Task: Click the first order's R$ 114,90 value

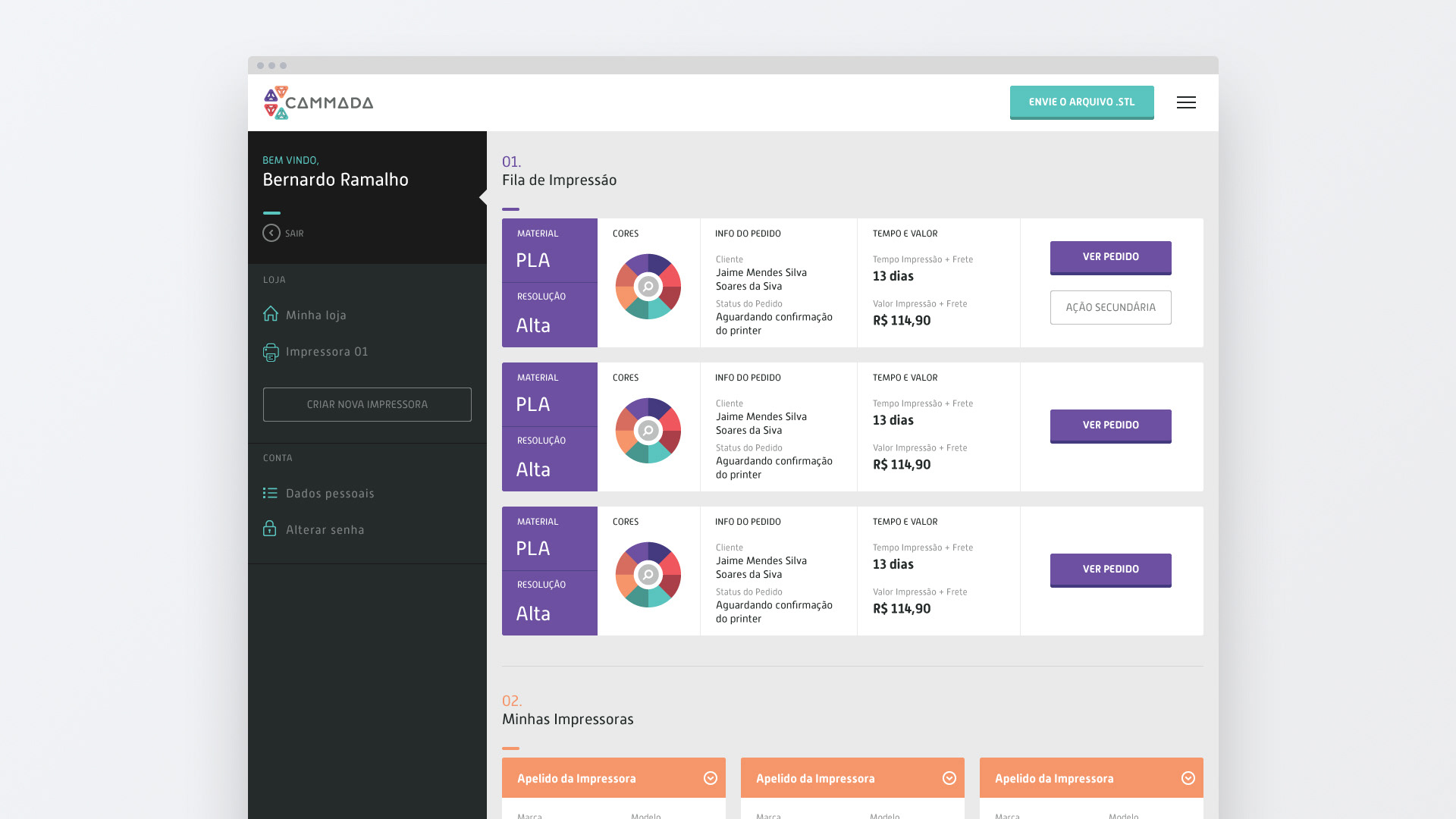Action: pos(902,321)
